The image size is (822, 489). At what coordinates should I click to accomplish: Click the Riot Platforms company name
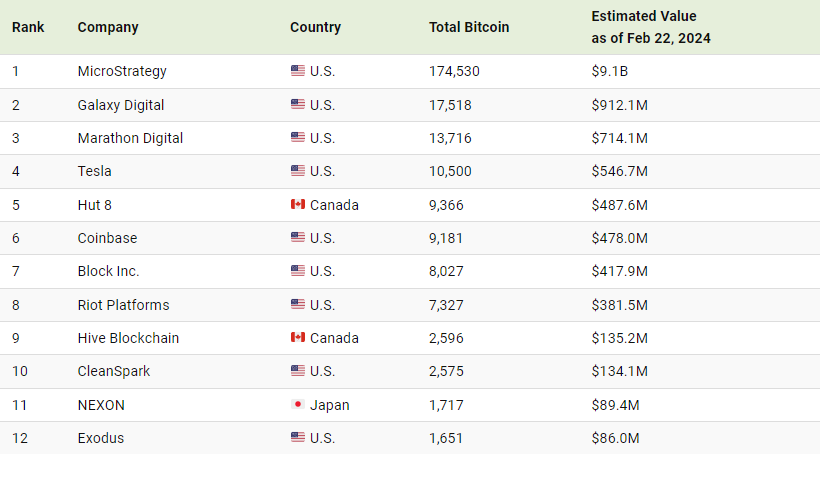tap(123, 305)
